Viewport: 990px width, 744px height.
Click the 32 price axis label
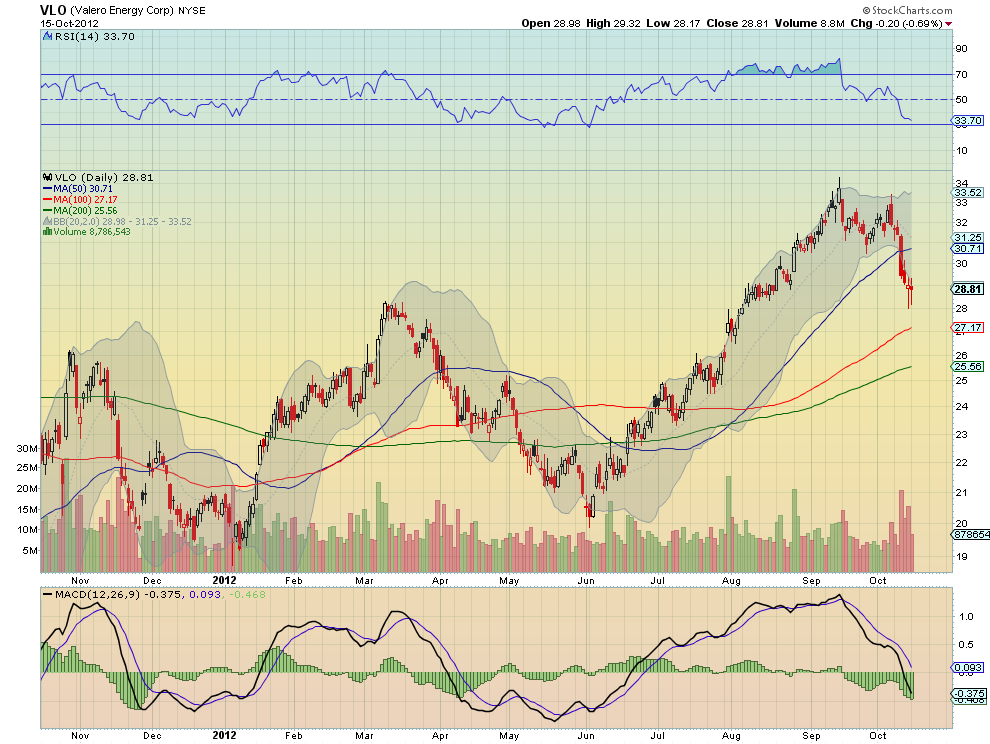pyautogui.click(x=962, y=222)
